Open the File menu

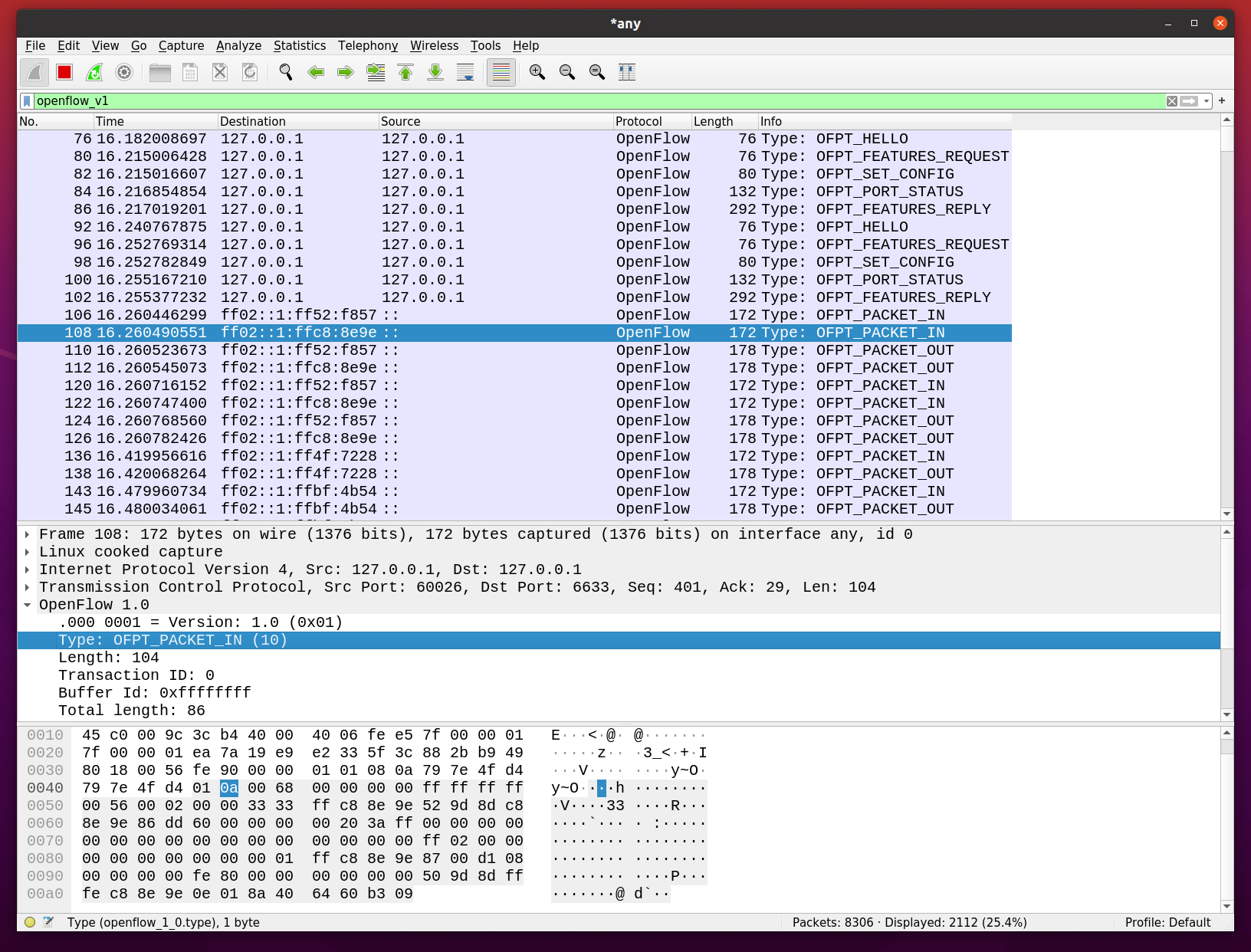[35, 46]
